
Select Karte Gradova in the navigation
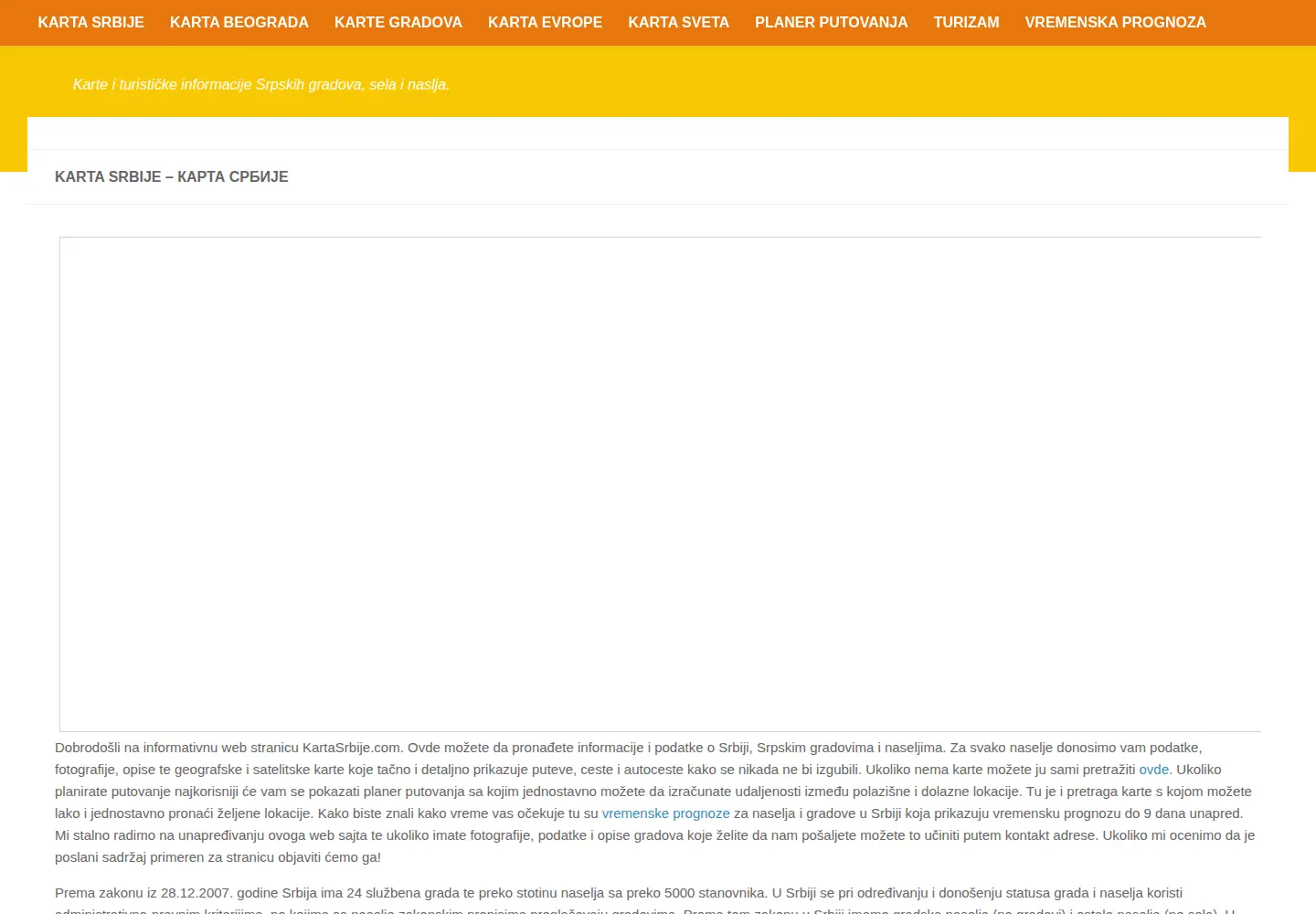click(398, 22)
